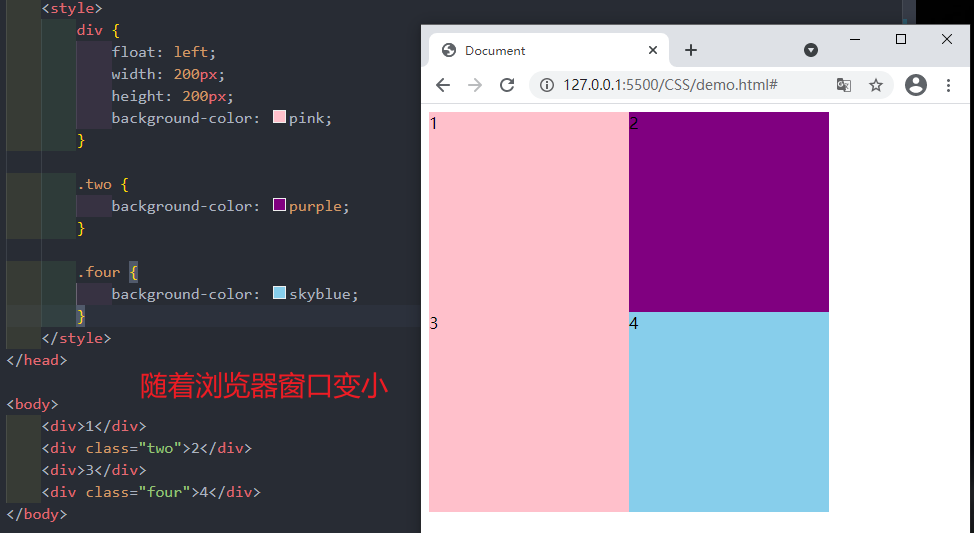The height and width of the screenshot is (533, 974).
Task: Click the pink color swatch in code
Action: click(x=279, y=118)
